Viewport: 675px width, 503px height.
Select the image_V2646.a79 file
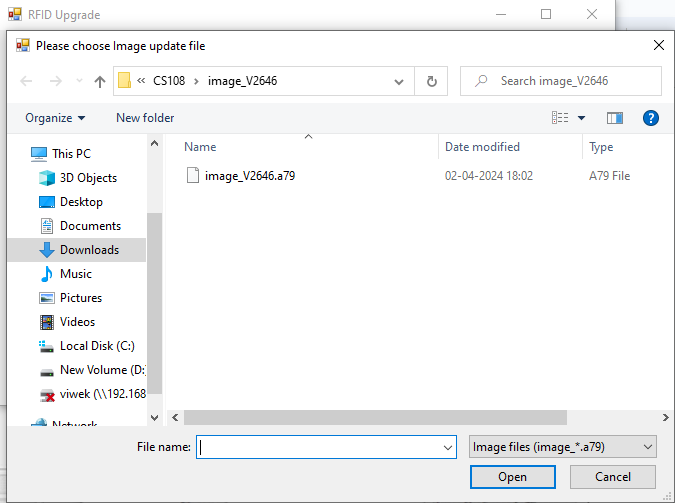(x=249, y=176)
